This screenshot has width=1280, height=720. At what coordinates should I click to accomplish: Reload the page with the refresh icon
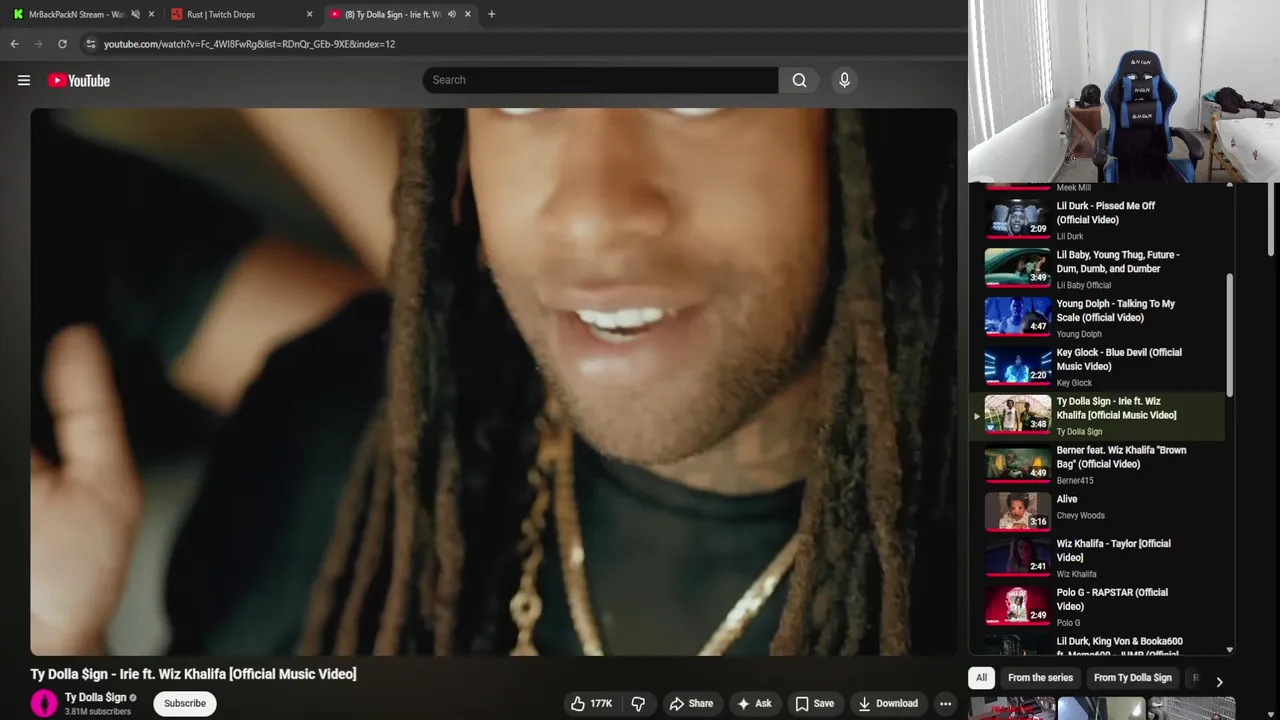point(62,44)
